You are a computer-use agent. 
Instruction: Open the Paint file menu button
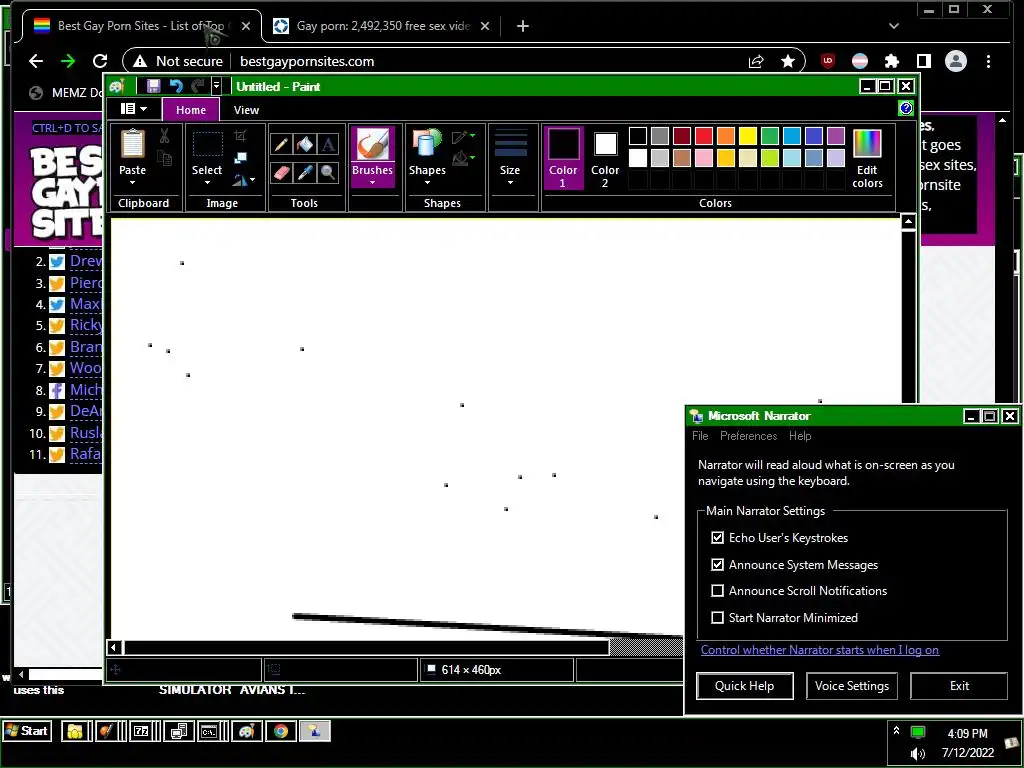(x=133, y=109)
